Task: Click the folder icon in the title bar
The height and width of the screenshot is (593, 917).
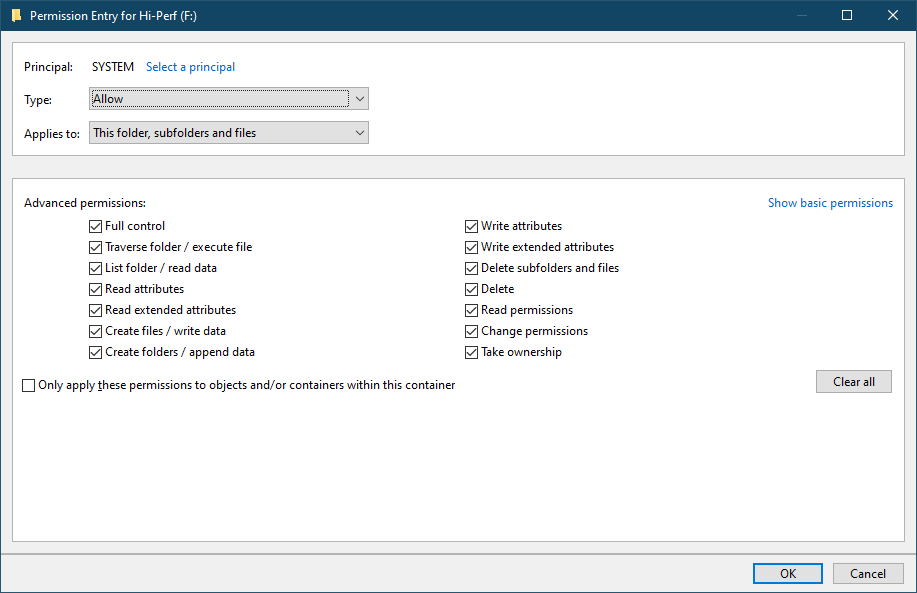Action: [16, 15]
